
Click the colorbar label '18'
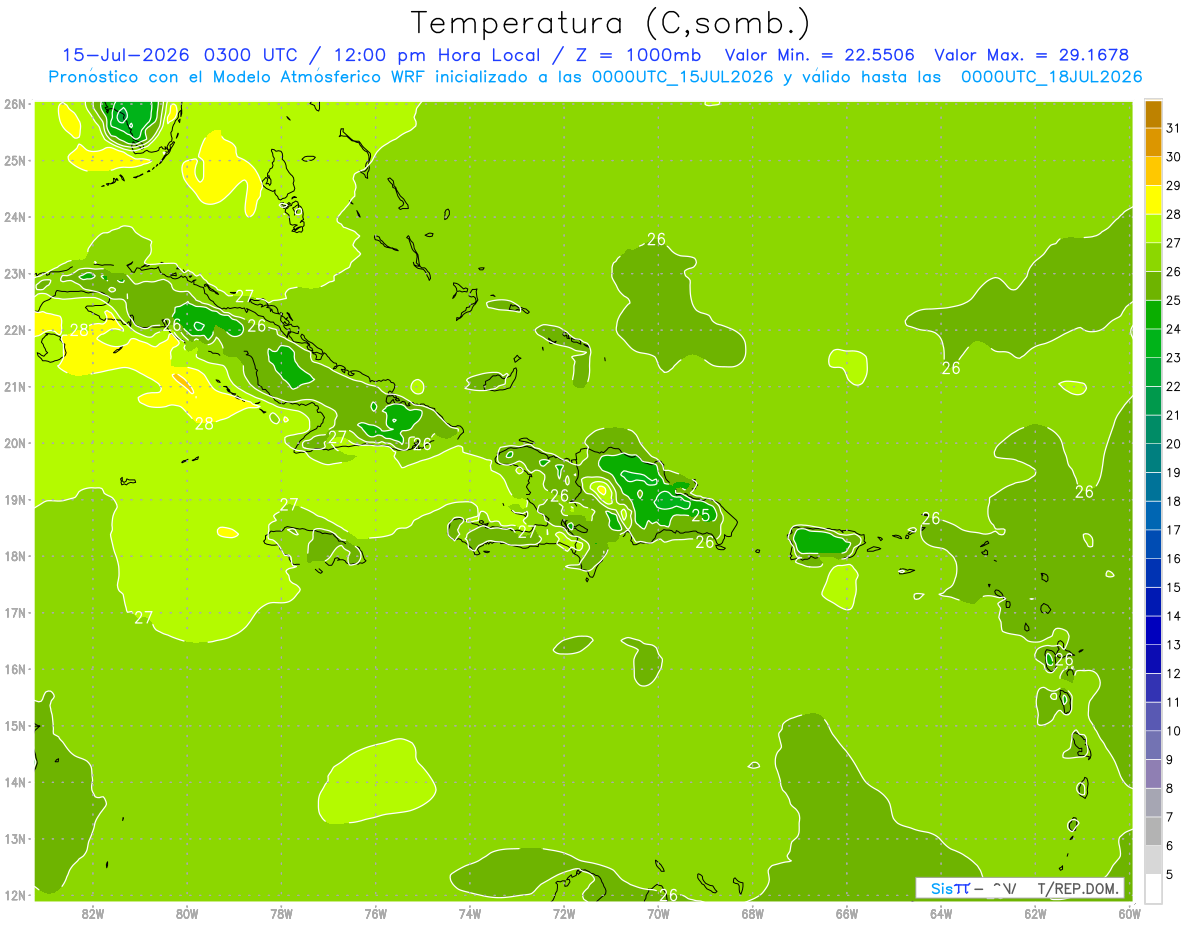click(x=1173, y=501)
